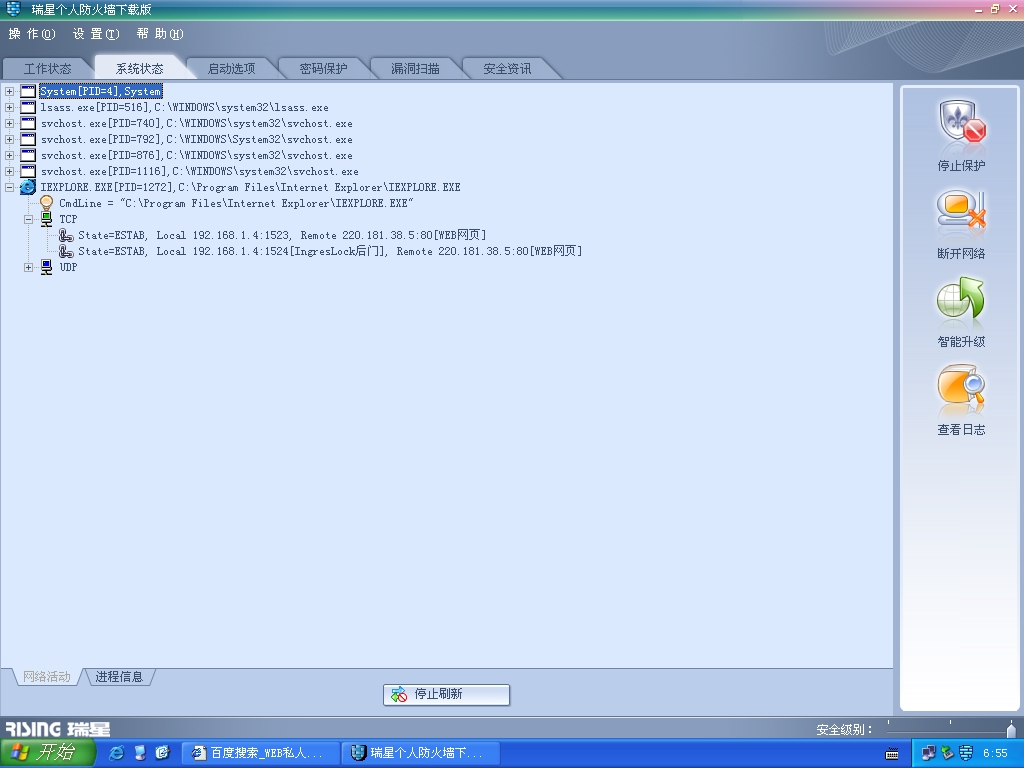The width and height of the screenshot is (1024, 768).
Task: Select the 网络活动 bottom tab
Action: (x=46, y=677)
